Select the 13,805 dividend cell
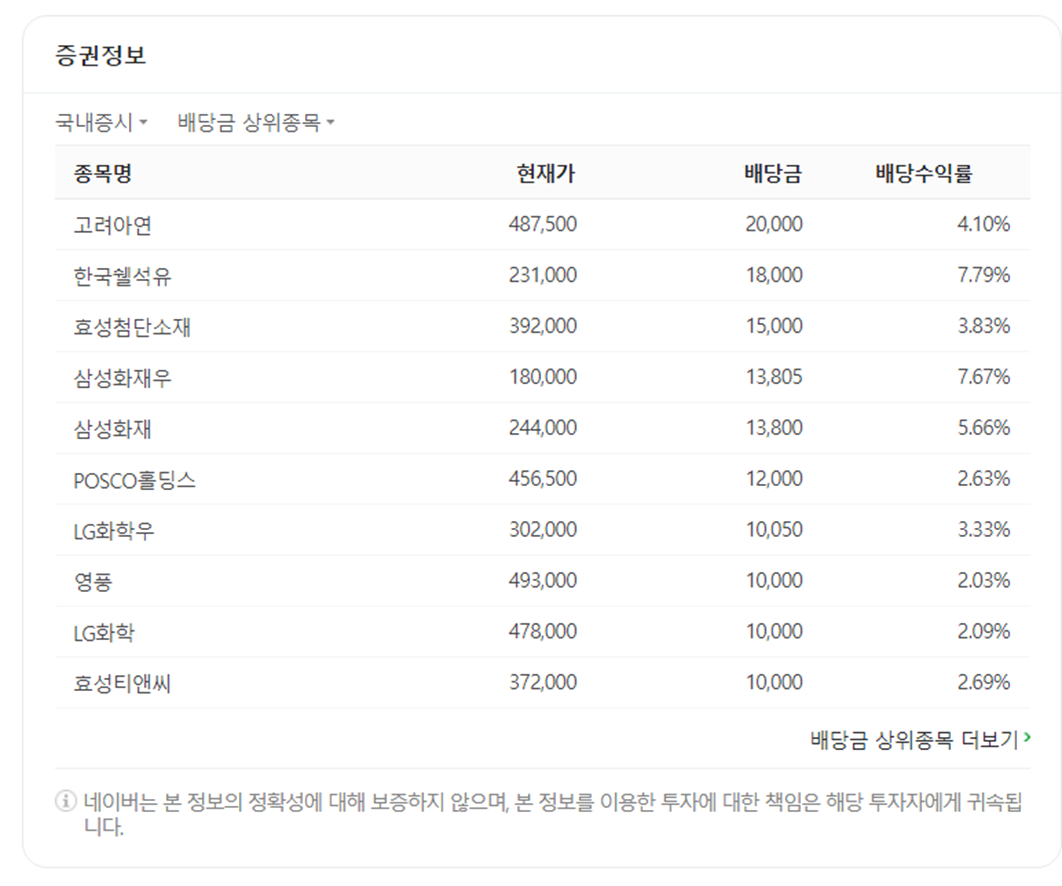The height and width of the screenshot is (886, 1062). pos(774,377)
